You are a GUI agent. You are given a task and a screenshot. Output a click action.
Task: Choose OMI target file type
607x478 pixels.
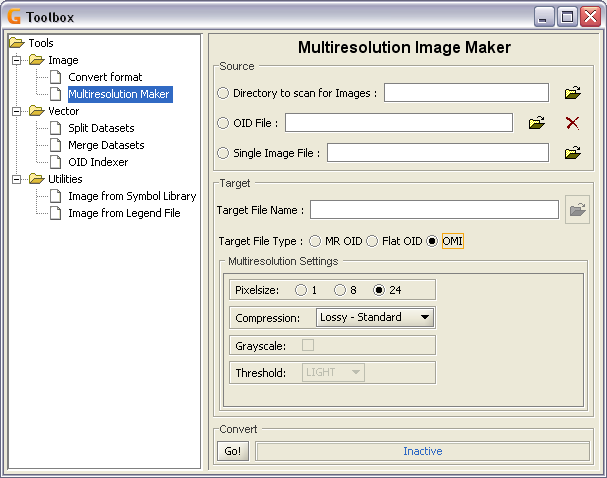point(432,241)
